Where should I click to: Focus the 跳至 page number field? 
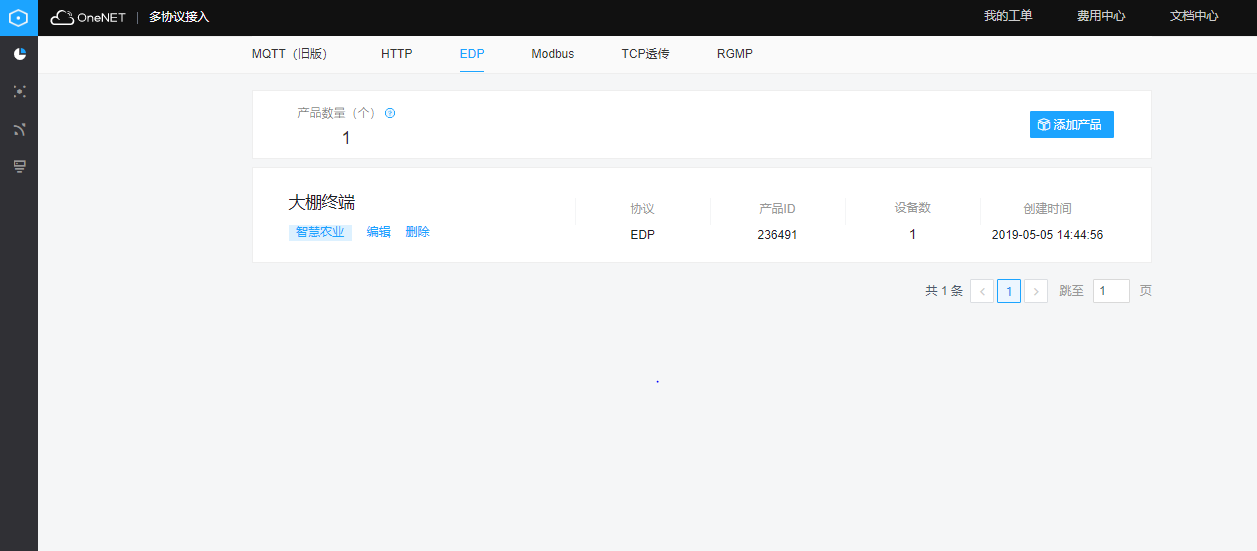1111,291
